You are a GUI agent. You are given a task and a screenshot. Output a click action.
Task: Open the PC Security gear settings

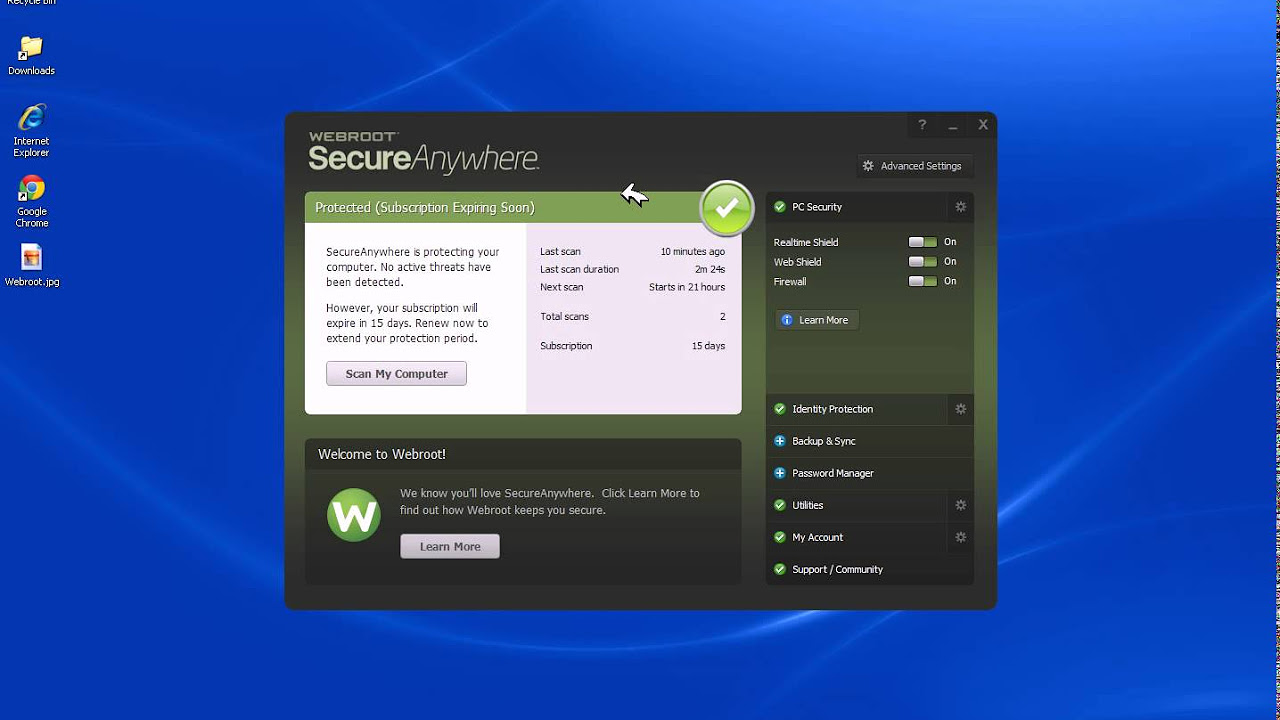[960, 207]
